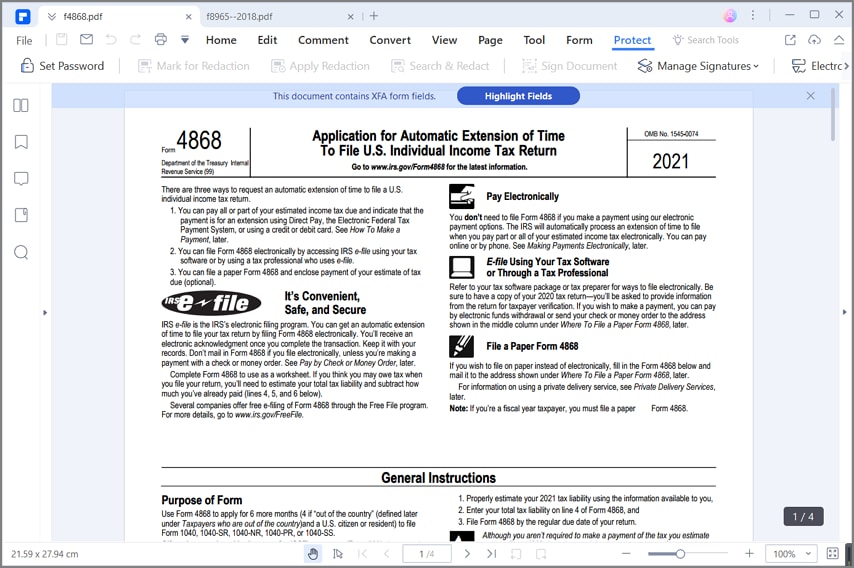
Task: Close the f4868.pdf tab
Action: [x=188, y=16]
